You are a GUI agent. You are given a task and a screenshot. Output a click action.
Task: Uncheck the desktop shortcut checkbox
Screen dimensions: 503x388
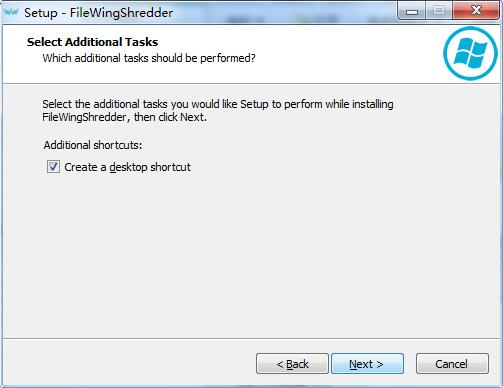[x=53, y=167]
